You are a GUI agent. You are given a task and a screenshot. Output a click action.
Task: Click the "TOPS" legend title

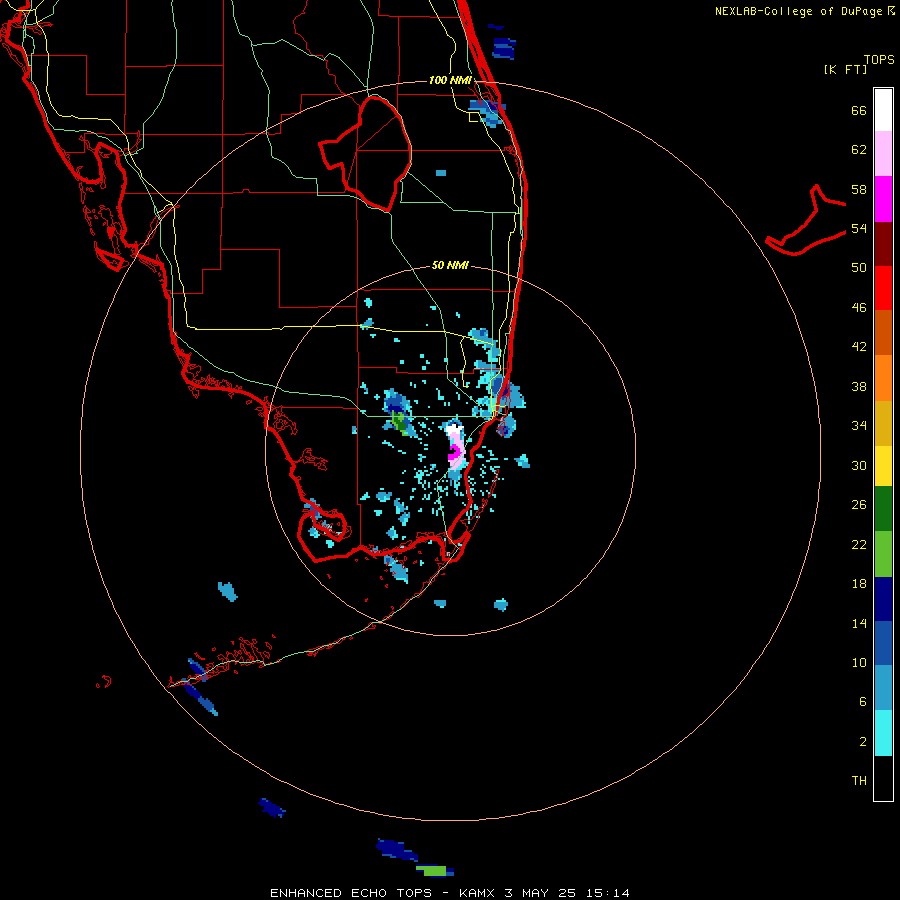(x=879, y=59)
